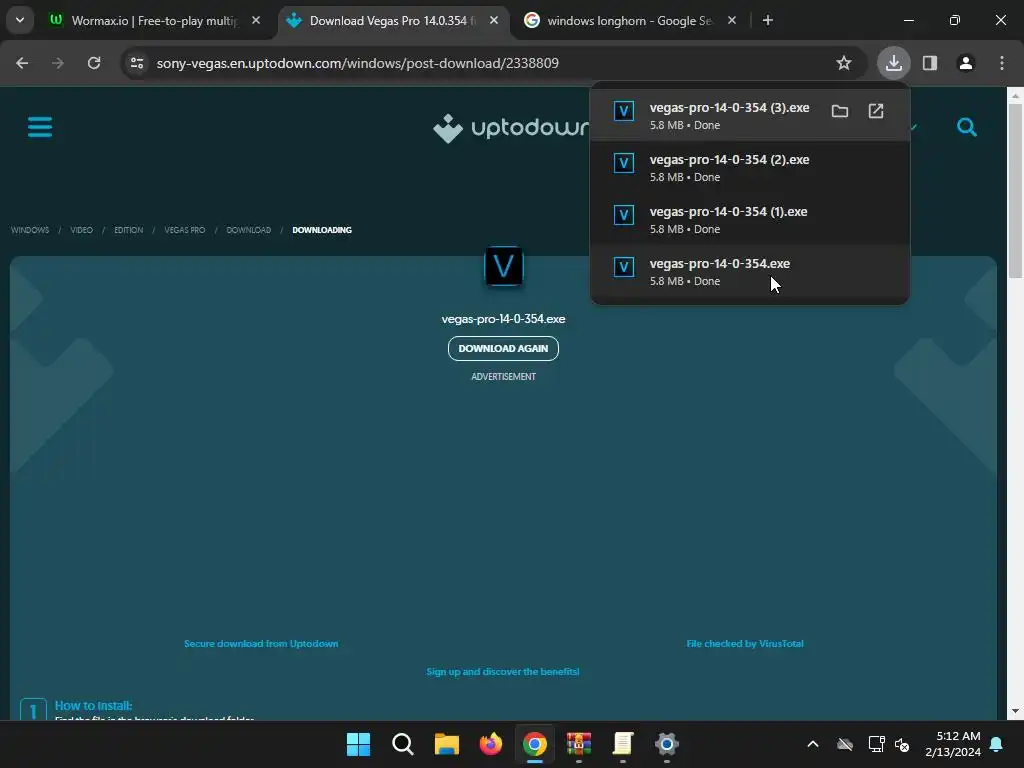Click the Download Again button

coord(504,349)
